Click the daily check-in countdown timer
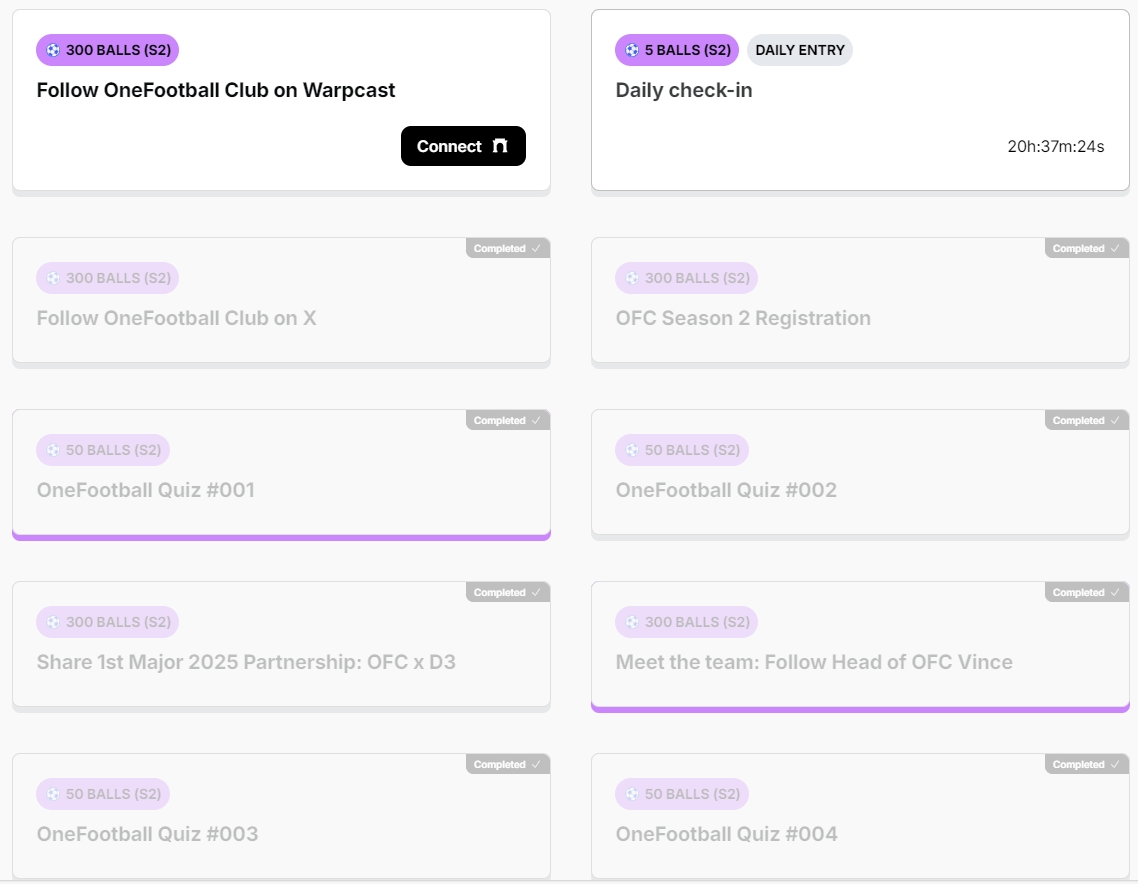 (1055, 147)
